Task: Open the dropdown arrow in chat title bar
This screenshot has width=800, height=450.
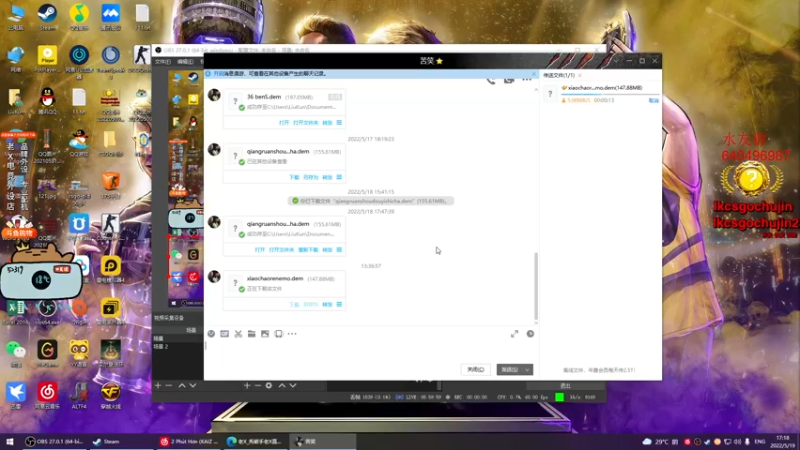Action: [x=616, y=61]
